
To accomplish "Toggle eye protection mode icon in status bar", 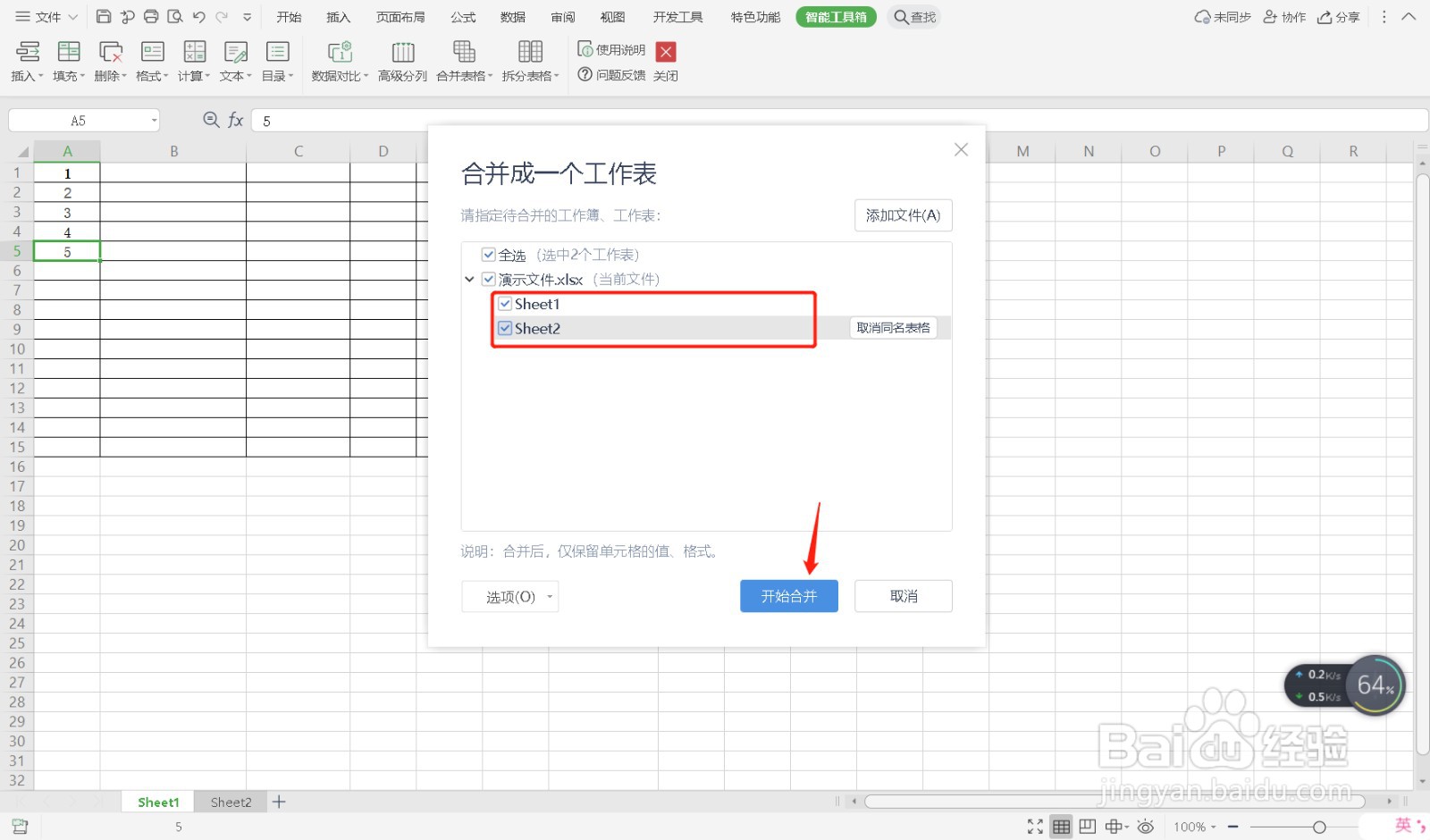I will pyautogui.click(x=1146, y=827).
